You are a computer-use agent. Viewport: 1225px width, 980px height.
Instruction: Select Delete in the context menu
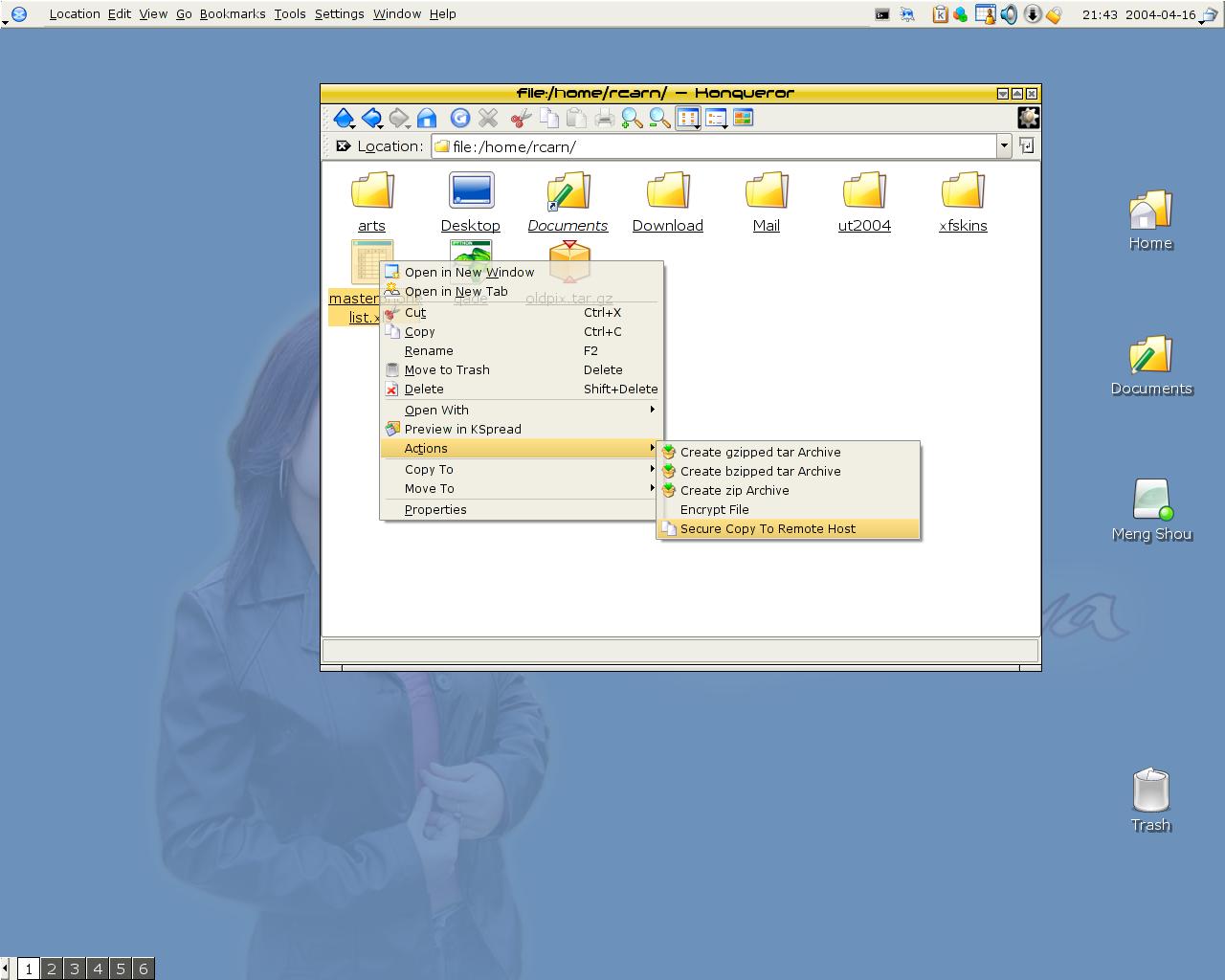521,389
